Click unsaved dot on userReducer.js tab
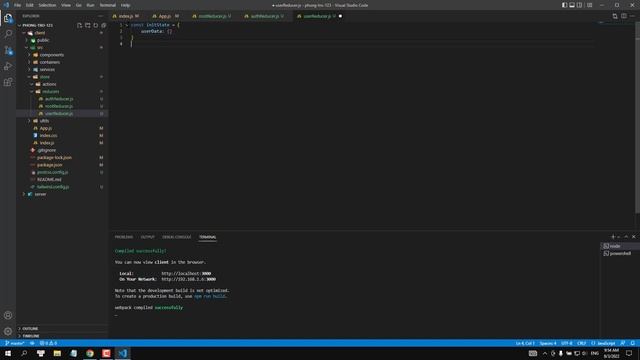 [340, 16]
